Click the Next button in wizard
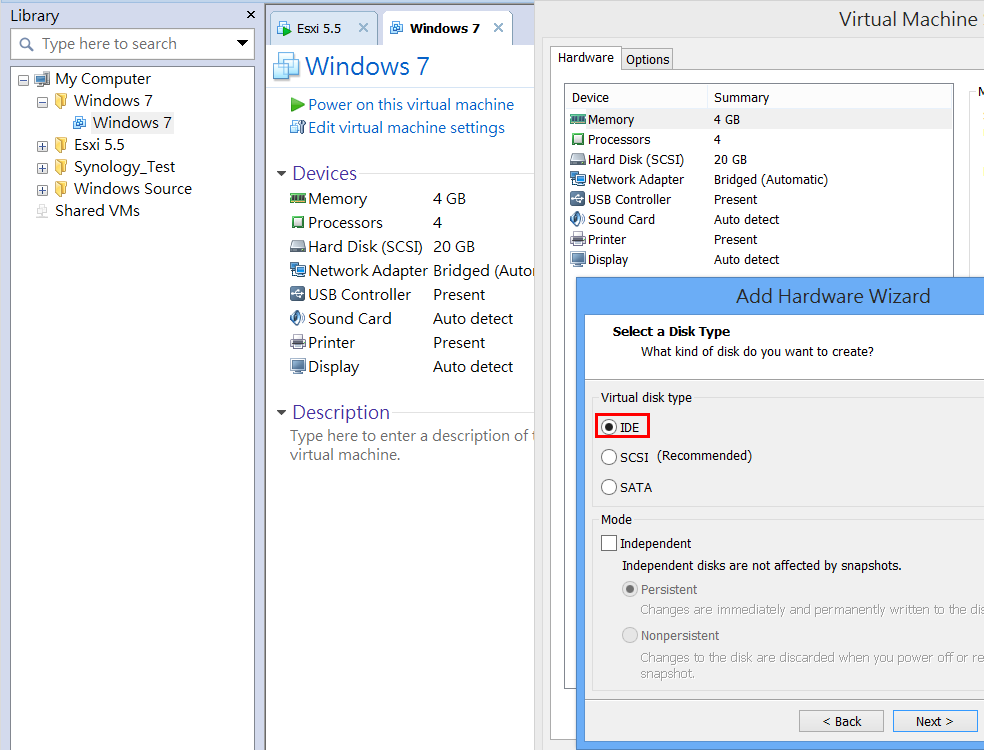The image size is (984, 750). coord(935,722)
